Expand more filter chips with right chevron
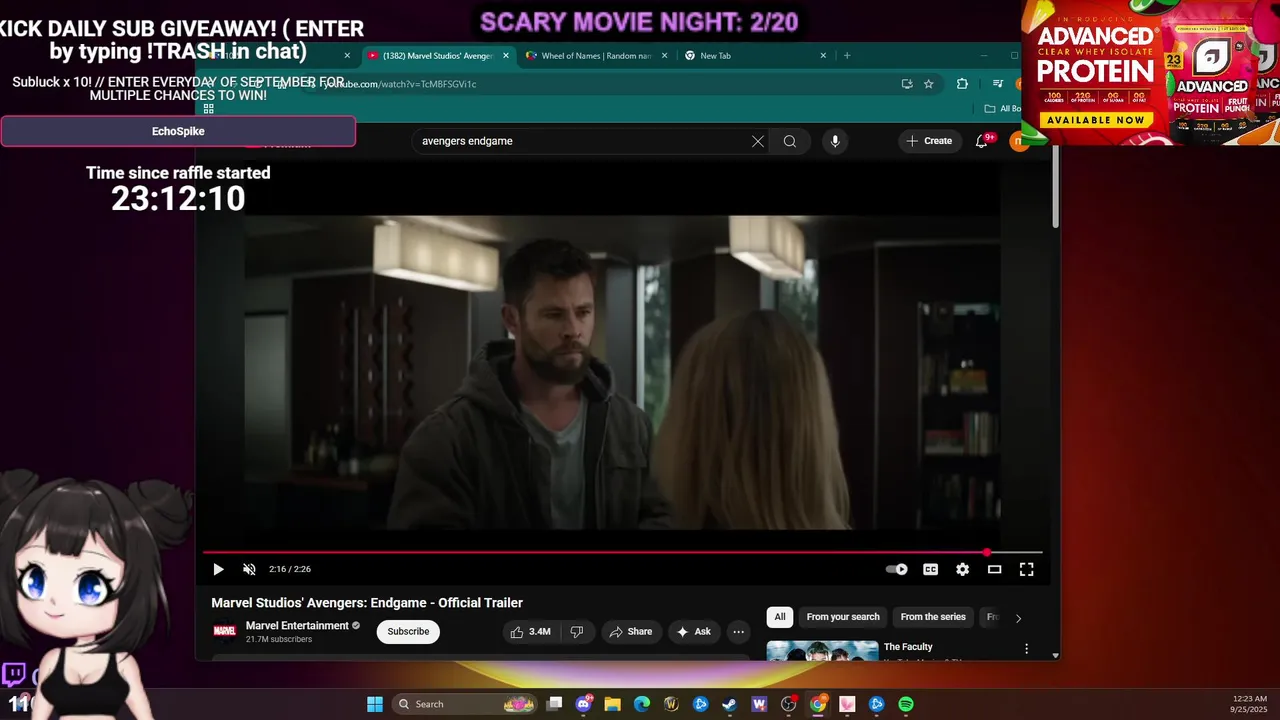Viewport: 1280px width, 720px height. point(1018,618)
